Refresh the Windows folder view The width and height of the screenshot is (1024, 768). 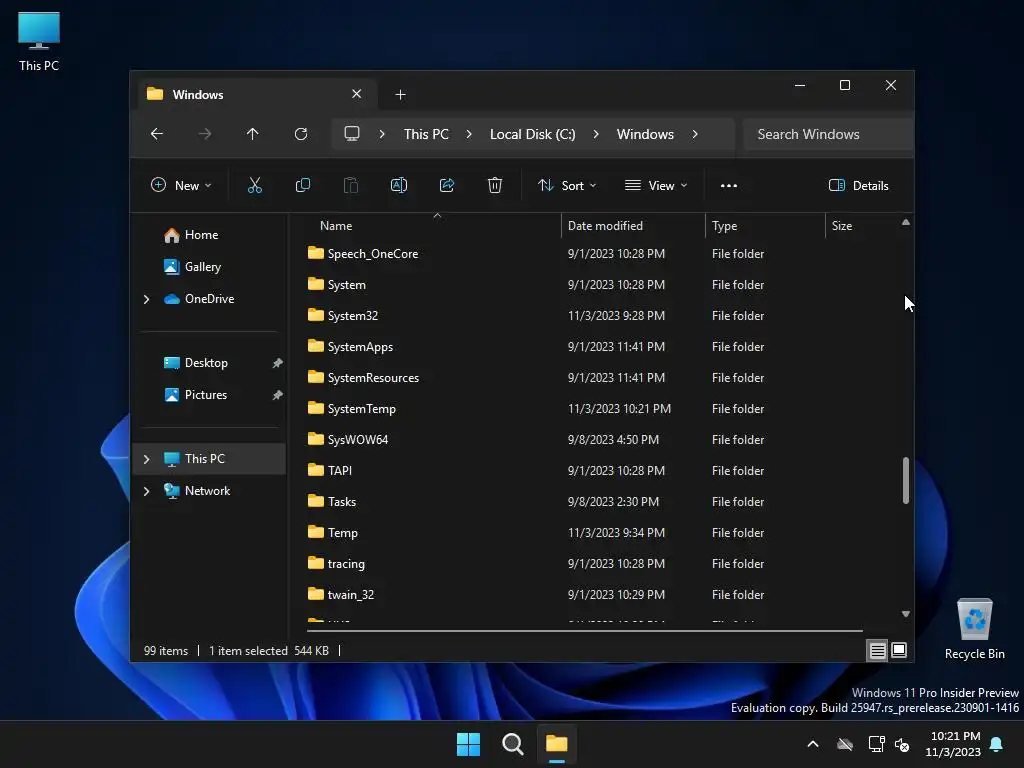[x=300, y=134]
